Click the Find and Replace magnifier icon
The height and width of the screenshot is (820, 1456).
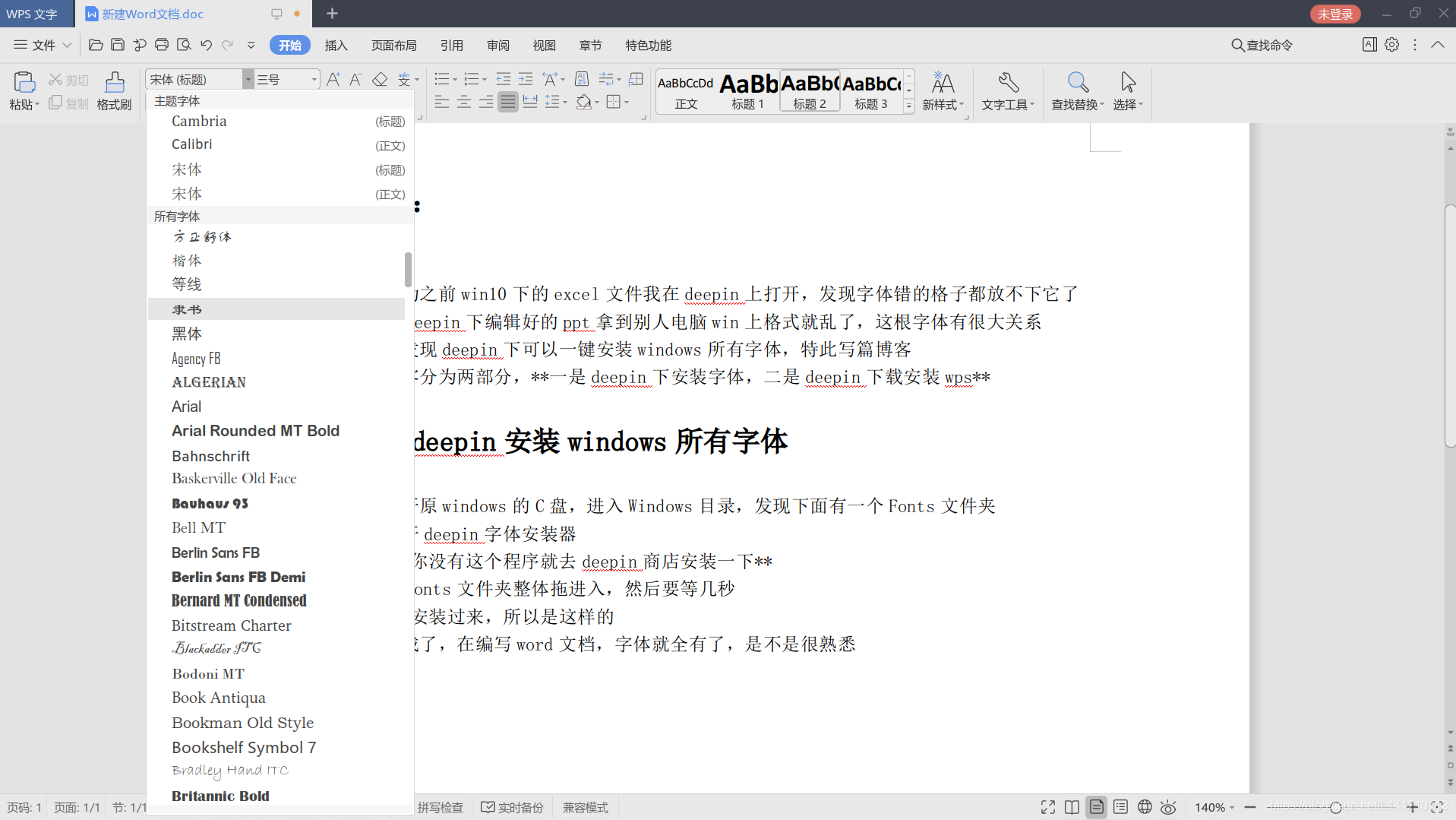click(1077, 82)
